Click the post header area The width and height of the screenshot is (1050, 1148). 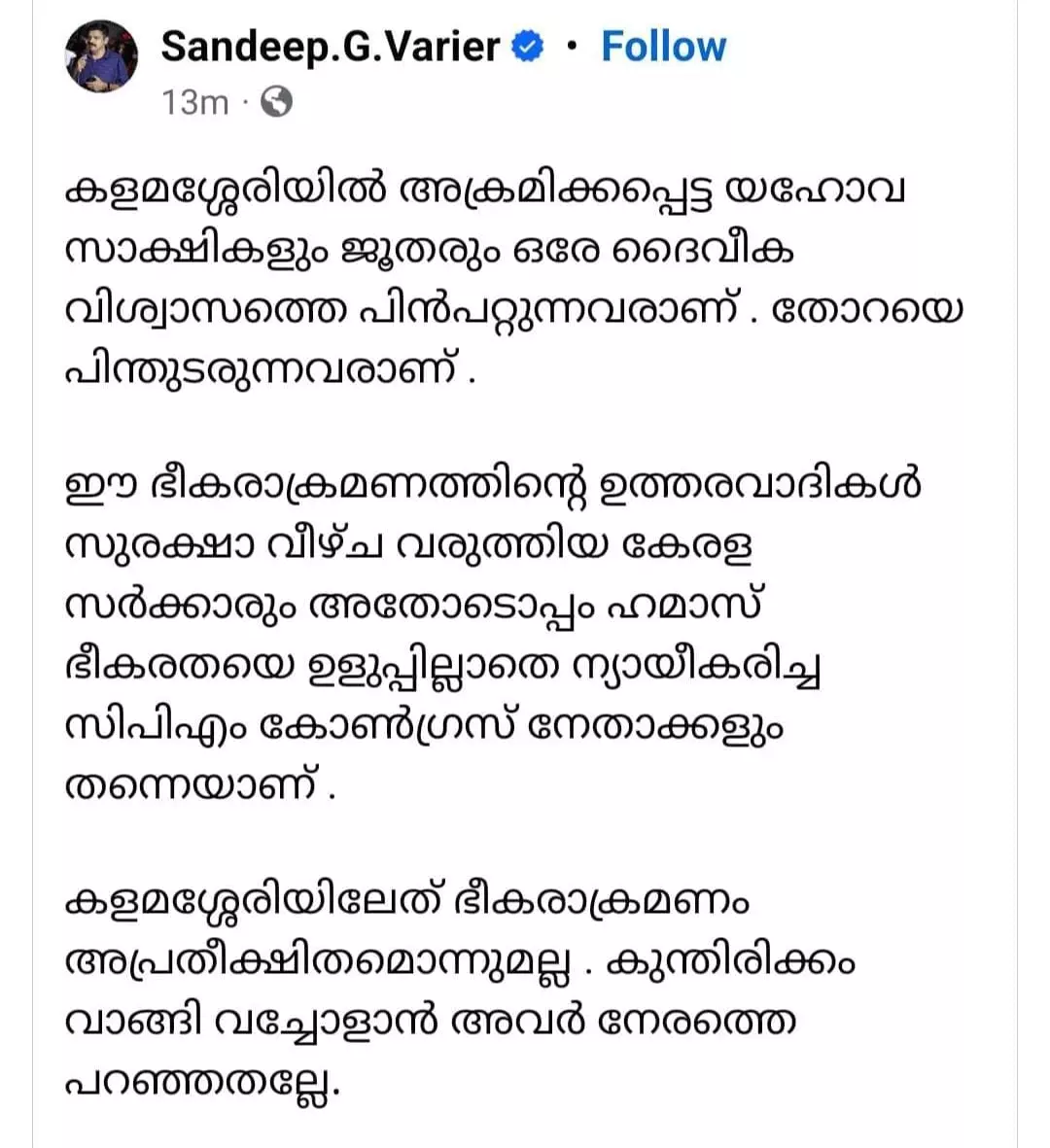pos(389,68)
